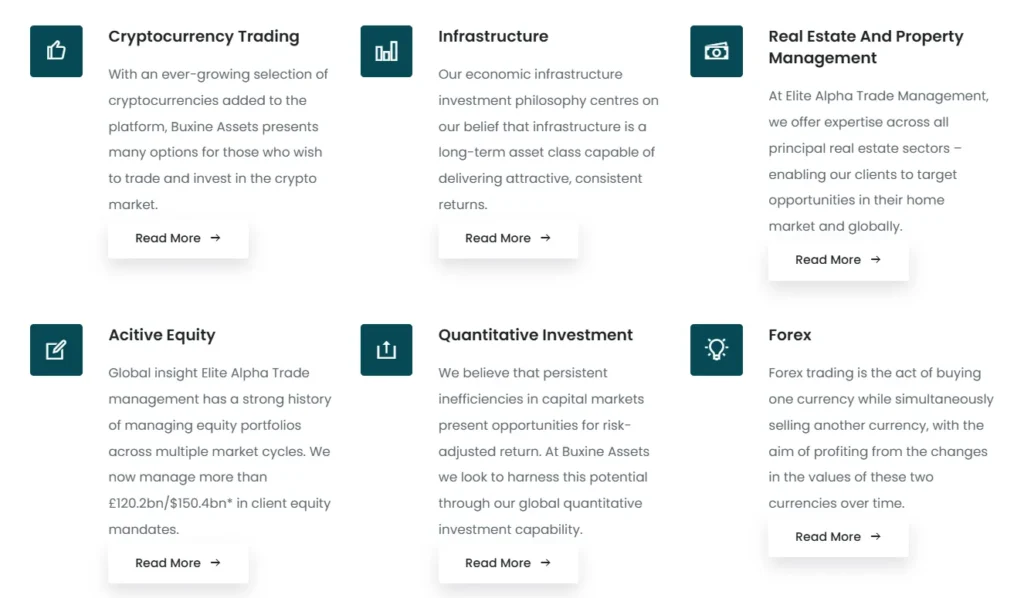Click the Forex heading
The width and height of the screenshot is (1024, 598).
[790, 336]
